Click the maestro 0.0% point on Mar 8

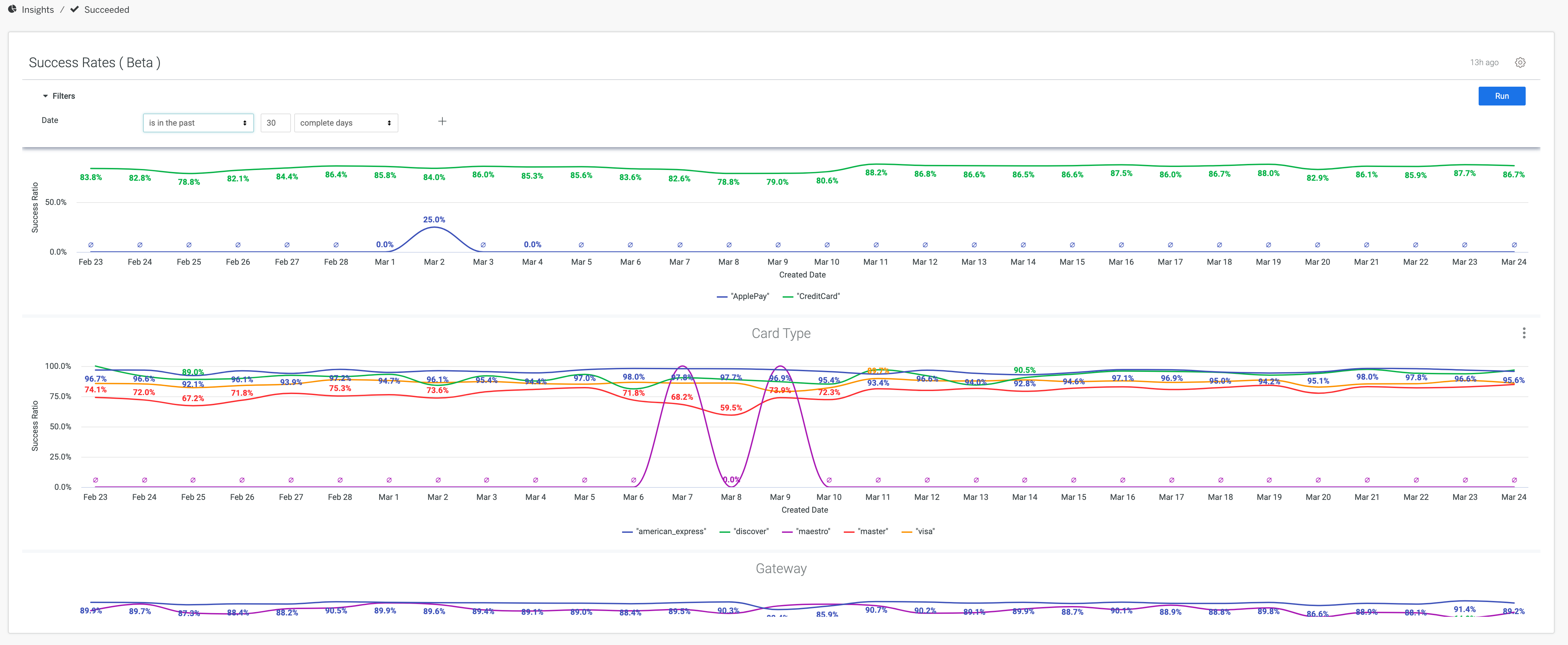coord(731,480)
